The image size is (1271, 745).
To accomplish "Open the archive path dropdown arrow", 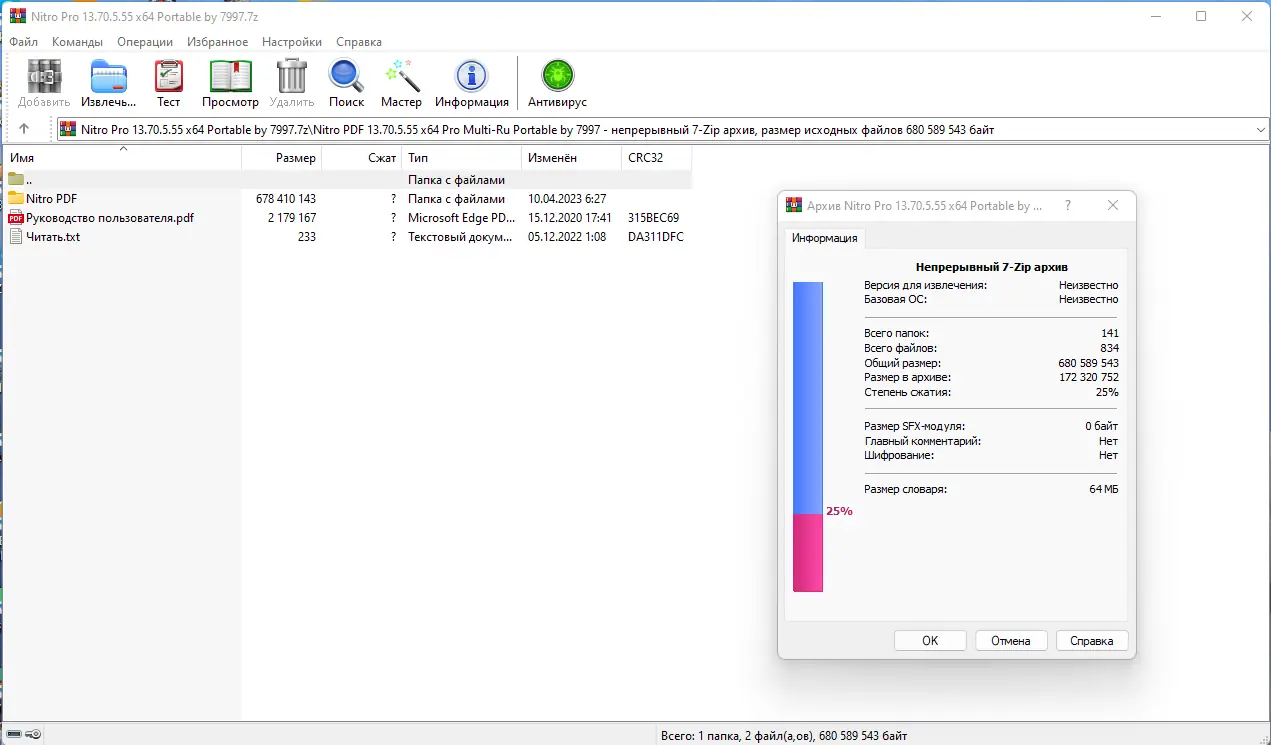I will tap(1259, 128).
